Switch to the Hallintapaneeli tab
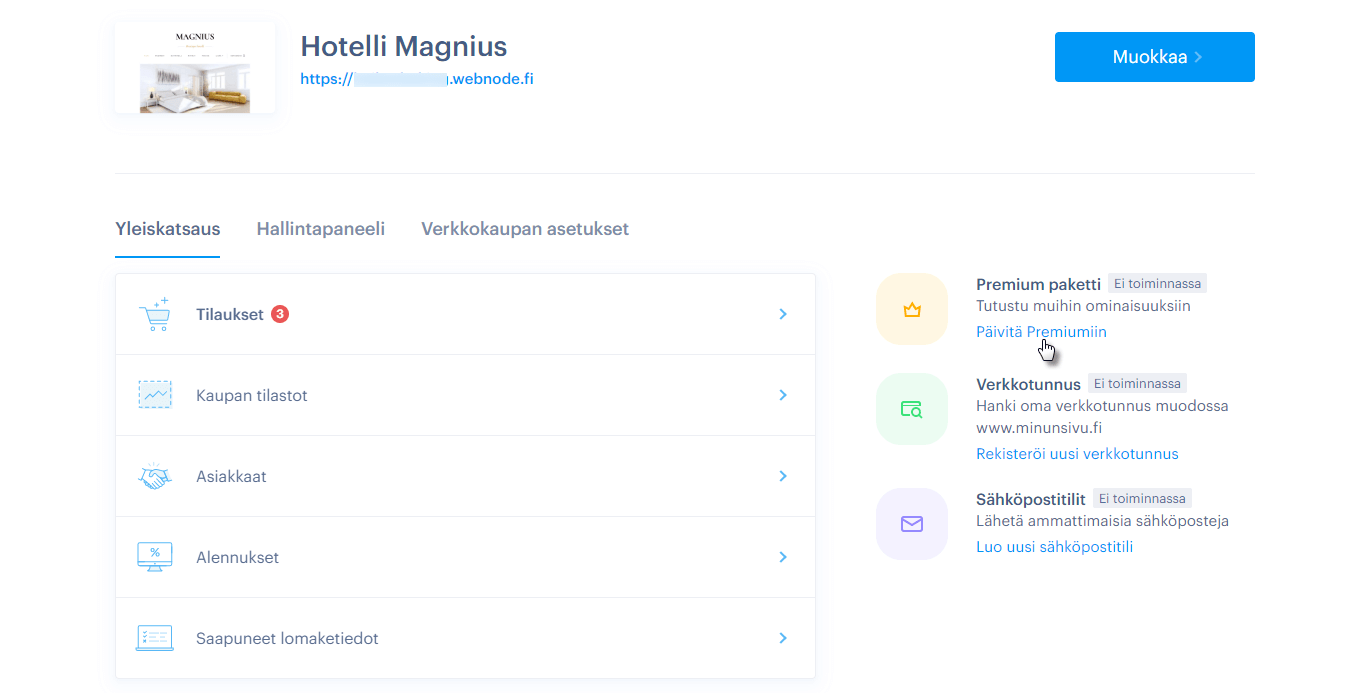 320,229
